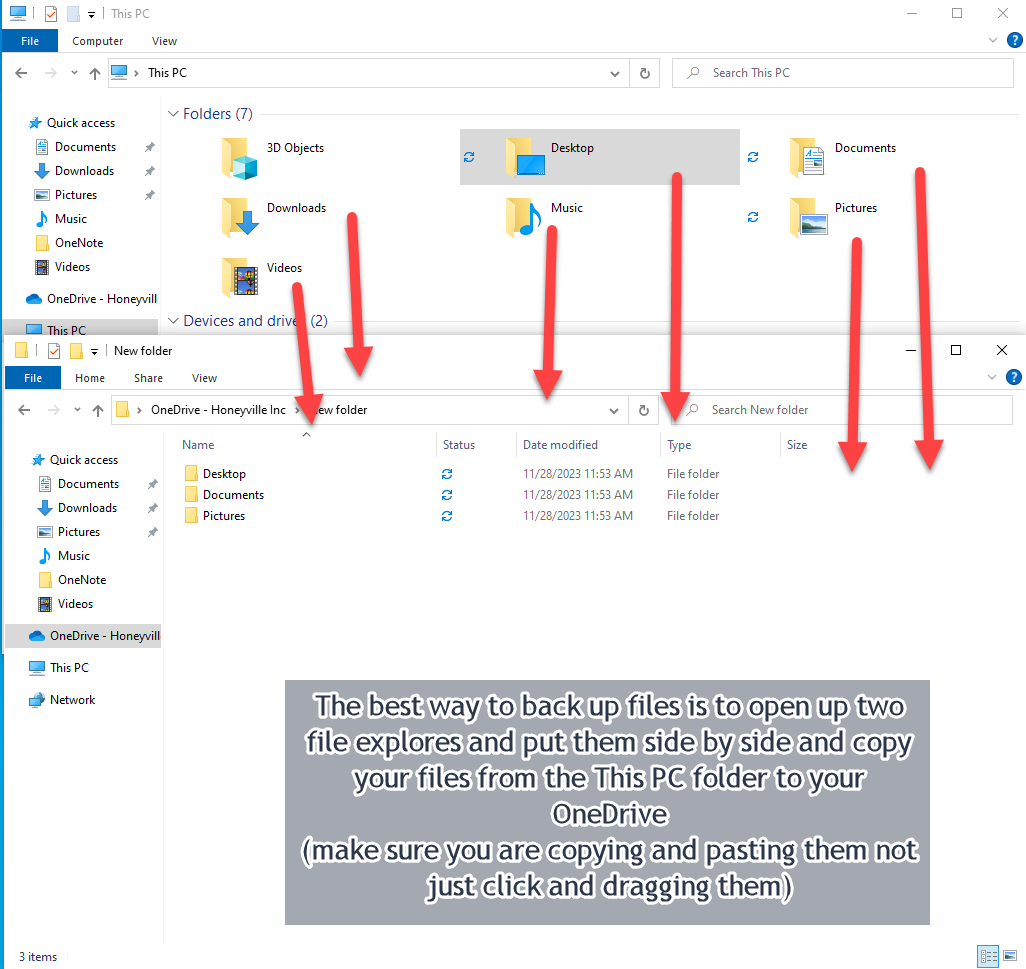Image resolution: width=1026 pixels, height=969 pixels.
Task: Open OneNote in the lower window Quick access
Action: pyautogui.click(x=73, y=580)
